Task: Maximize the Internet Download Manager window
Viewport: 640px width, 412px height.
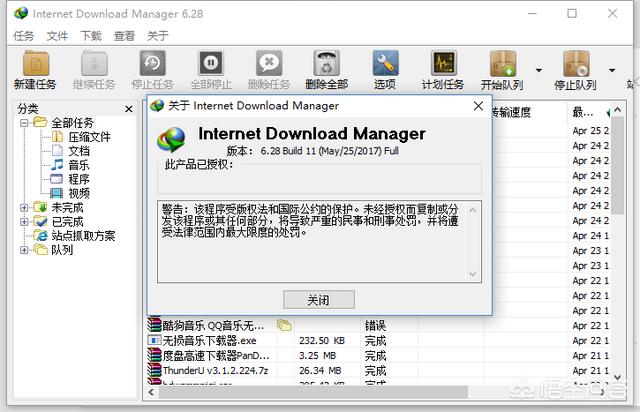Action: tap(572, 13)
